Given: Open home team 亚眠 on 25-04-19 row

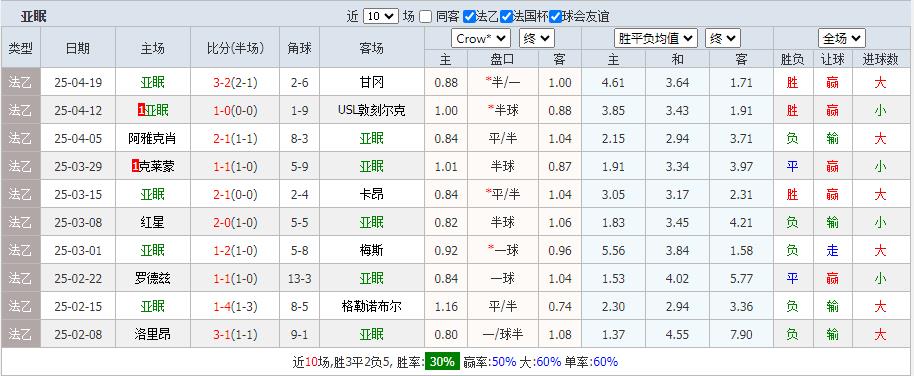Looking at the screenshot, I should coord(153,82).
